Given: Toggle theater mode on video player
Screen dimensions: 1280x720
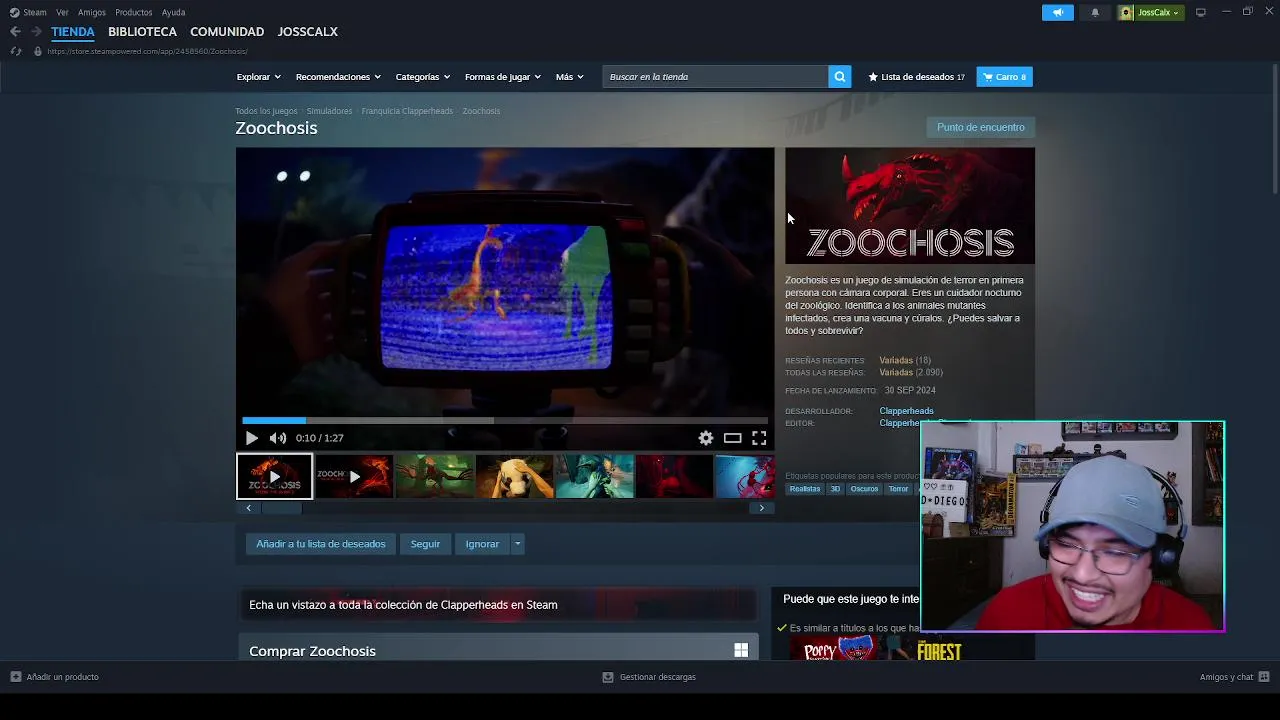Looking at the screenshot, I should pyautogui.click(x=733, y=438).
